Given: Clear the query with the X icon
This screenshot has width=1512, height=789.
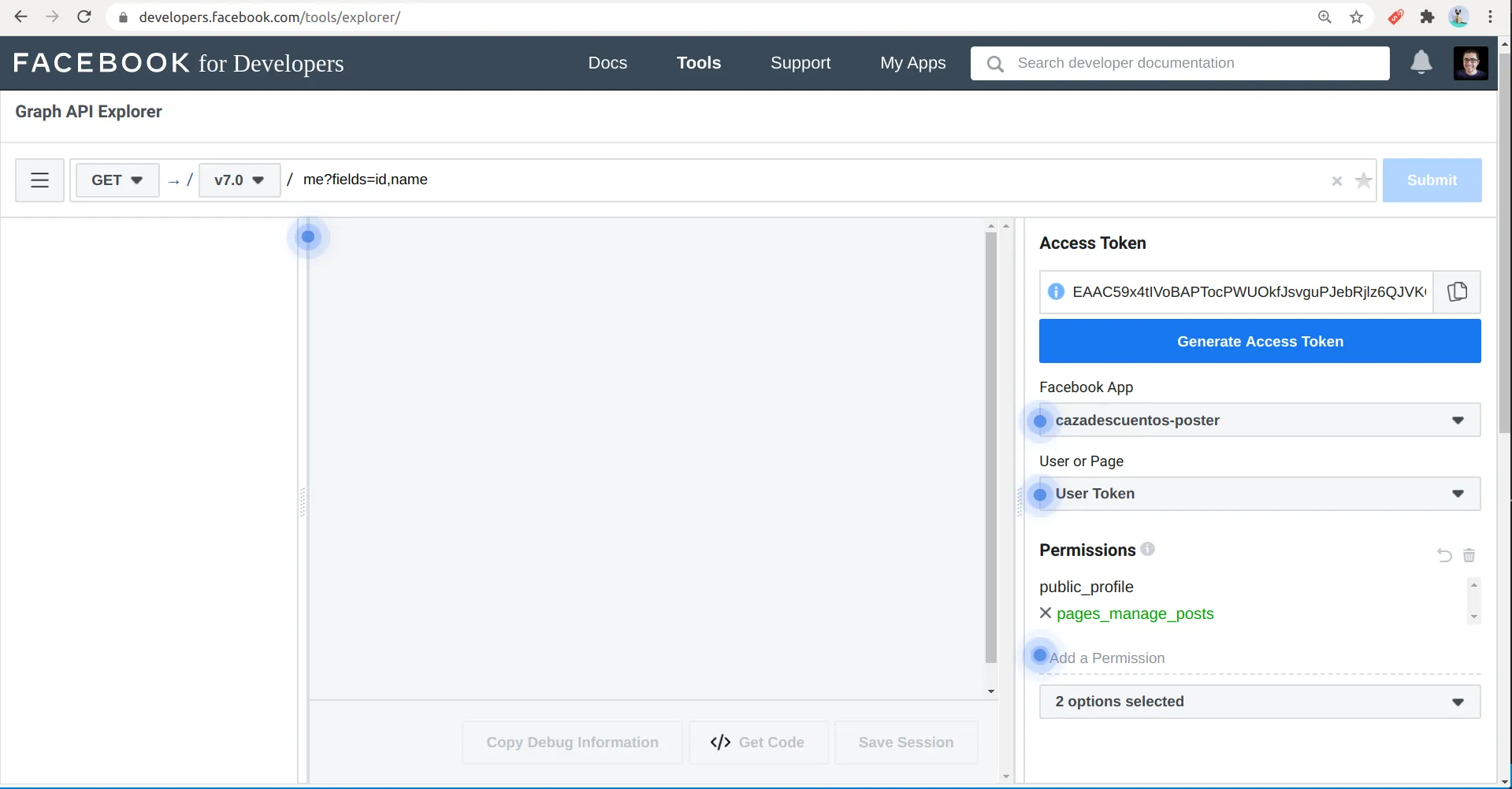Looking at the screenshot, I should tap(1336, 181).
